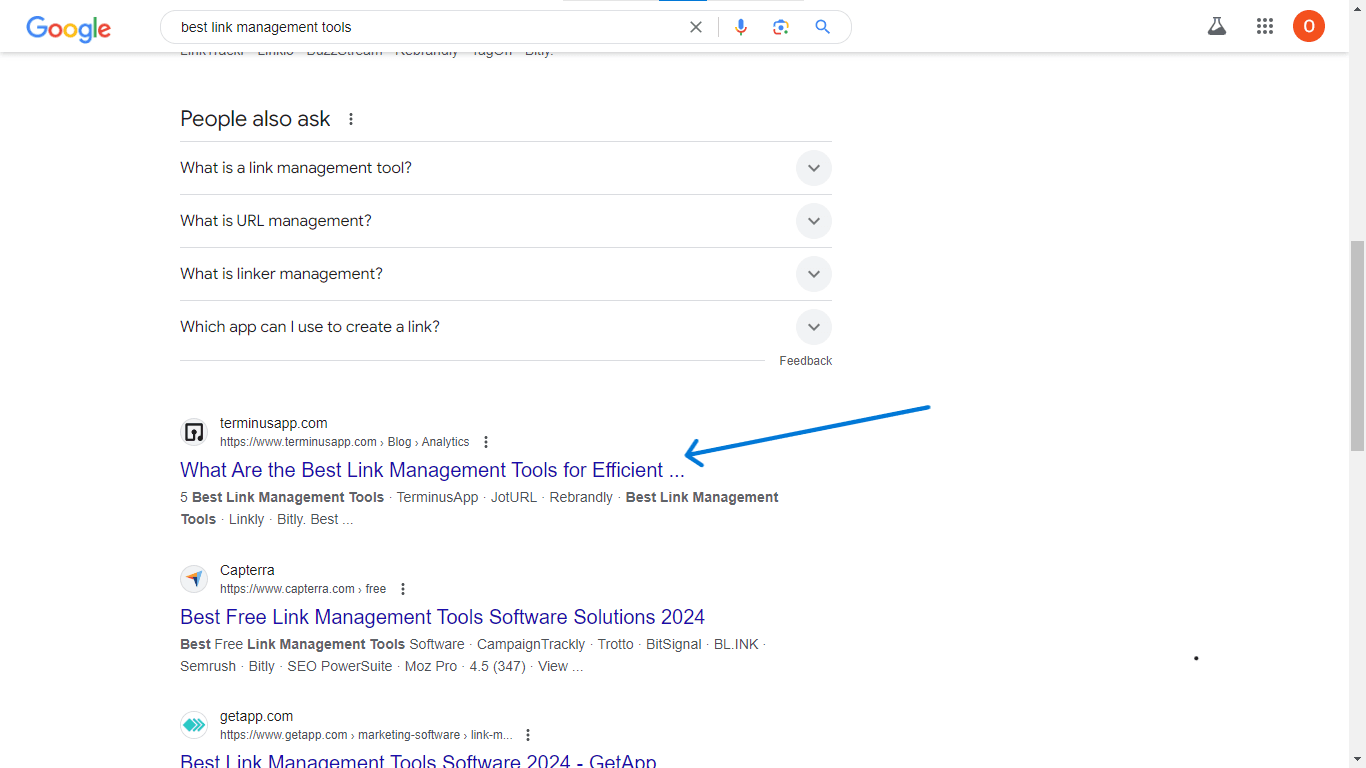Open "What Are the Best Link Management Tools" result

click(432, 470)
